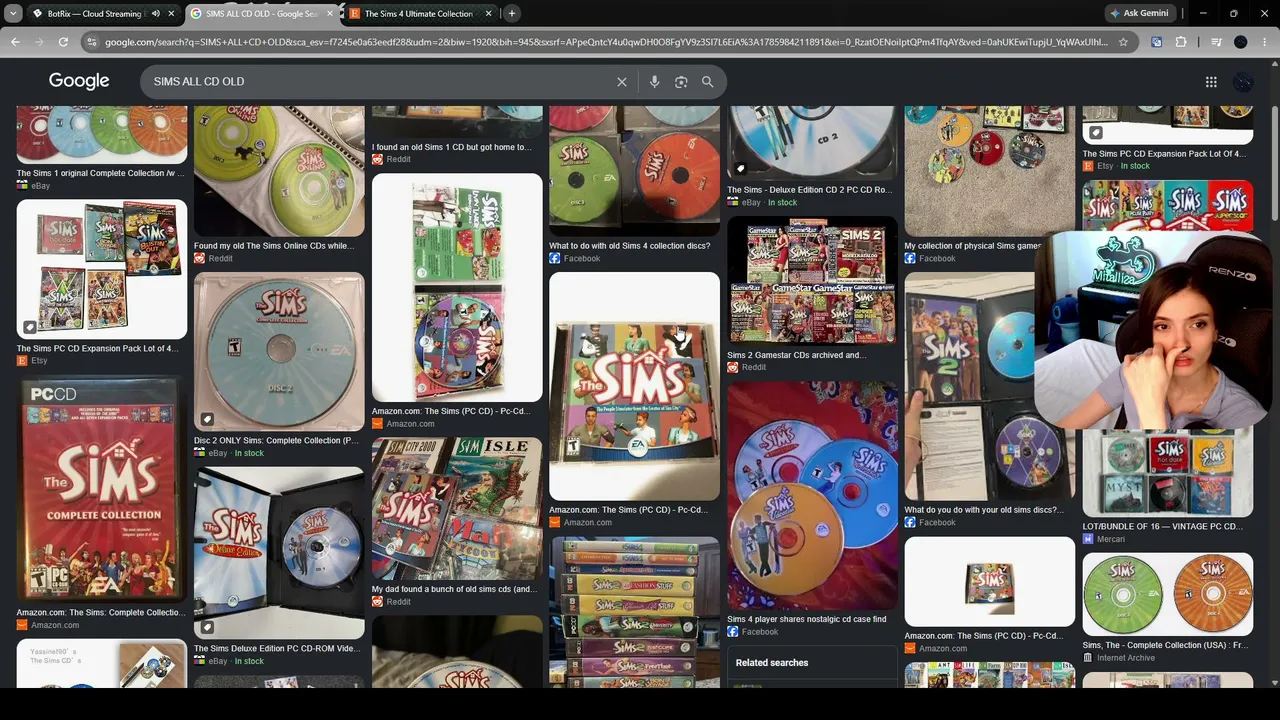The height and width of the screenshot is (720, 1280).
Task: Open 'What do you do with your old sims discs?' link
Action: point(983,510)
